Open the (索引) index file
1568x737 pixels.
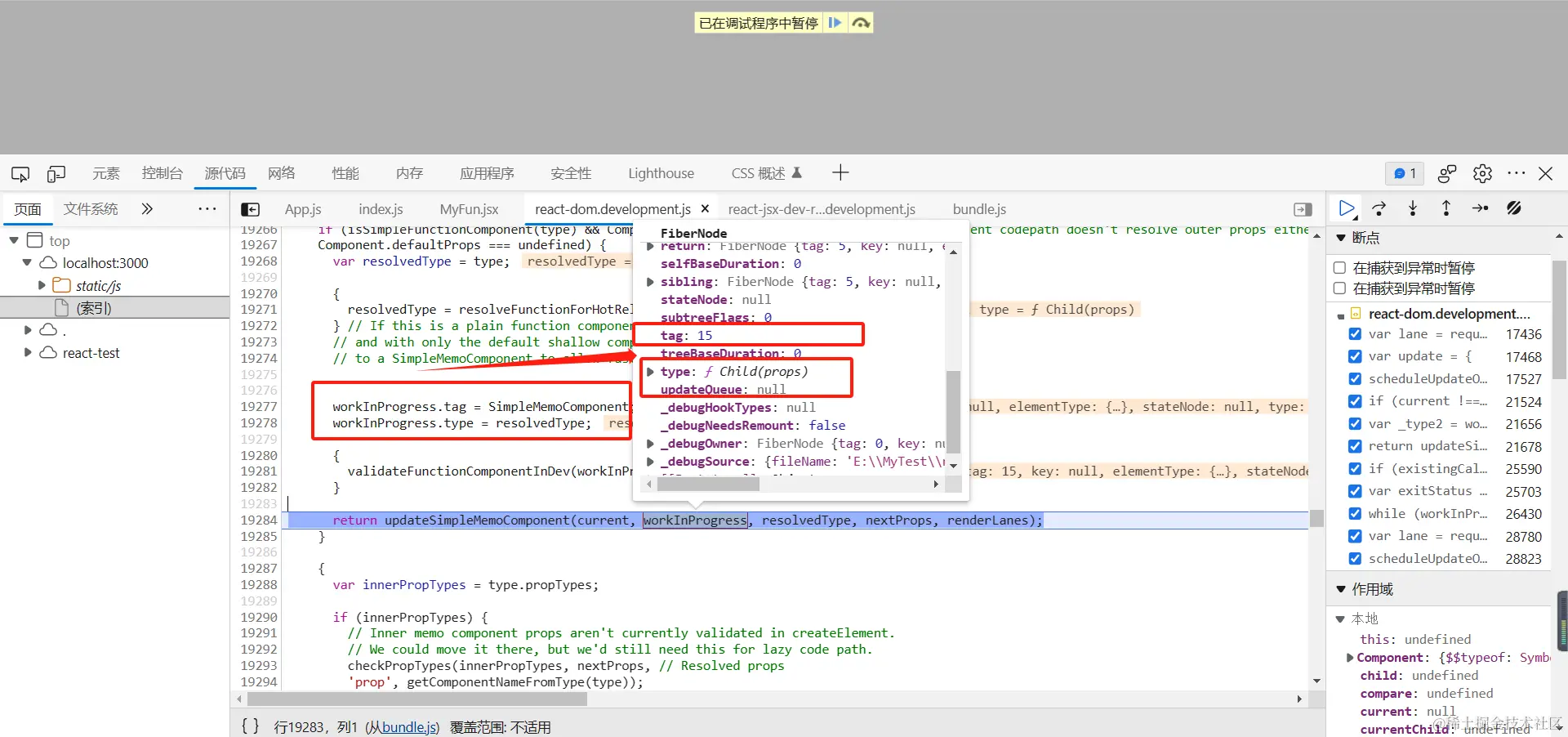pyautogui.click(x=93, y=308)
